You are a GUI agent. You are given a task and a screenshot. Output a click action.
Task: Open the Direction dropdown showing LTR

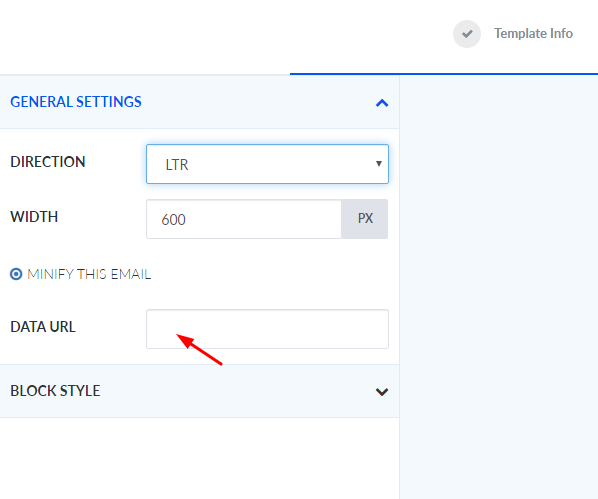(x=267, y=164)
